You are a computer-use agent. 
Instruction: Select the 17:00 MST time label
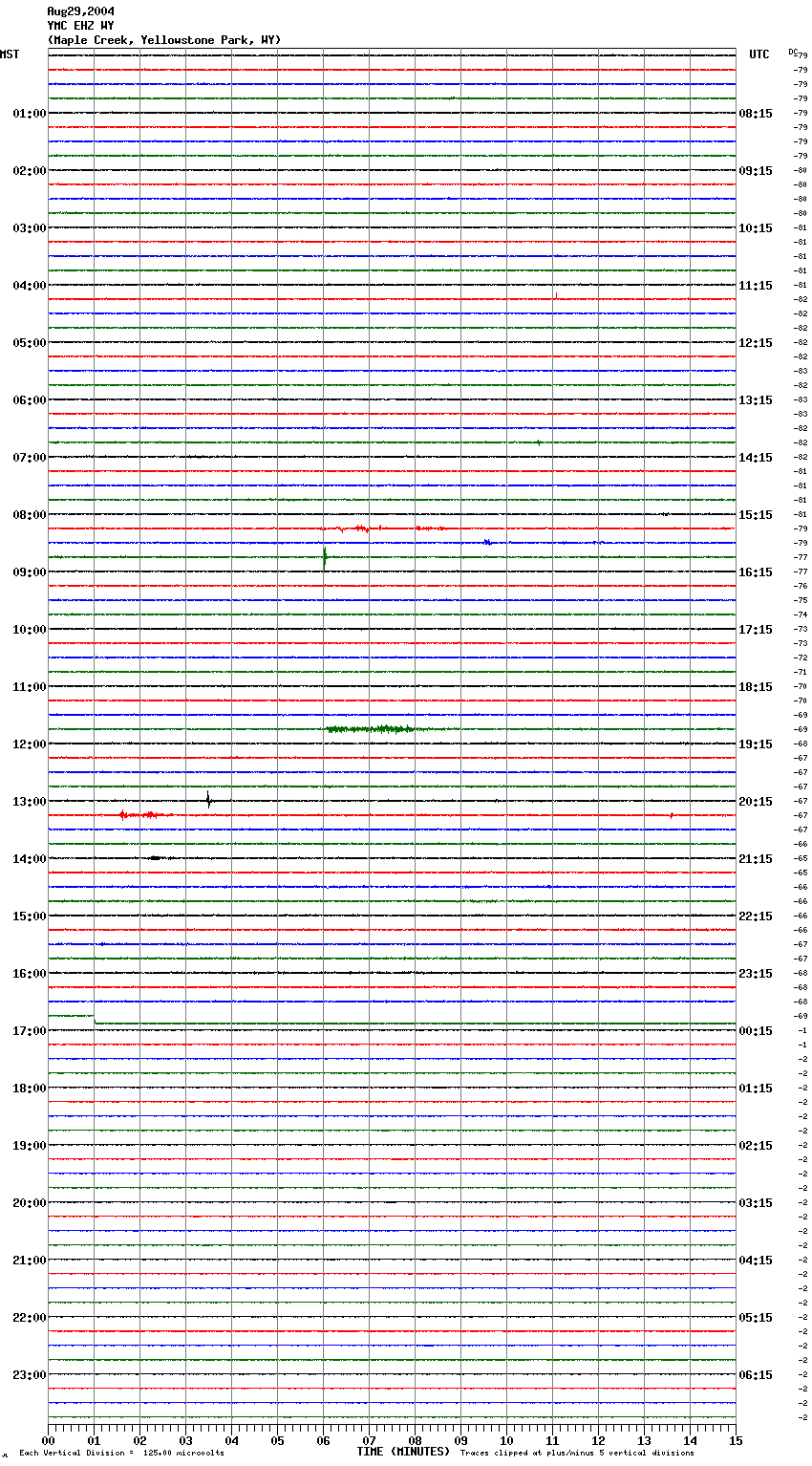[x=30, y=1031]
